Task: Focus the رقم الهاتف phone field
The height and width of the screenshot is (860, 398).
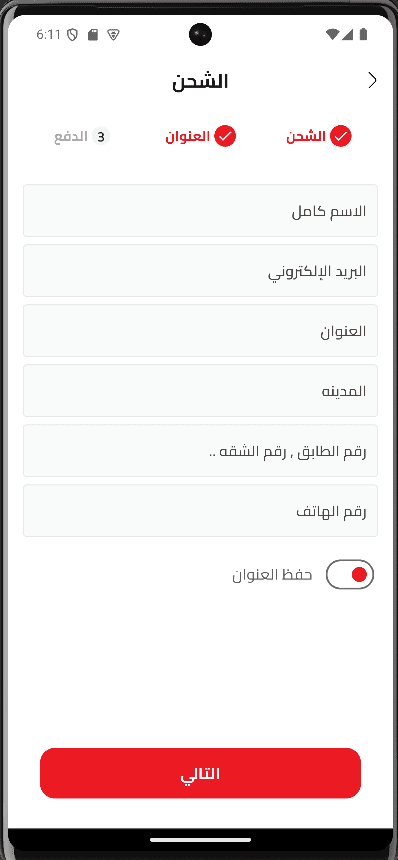Action: tap(200, 511)
